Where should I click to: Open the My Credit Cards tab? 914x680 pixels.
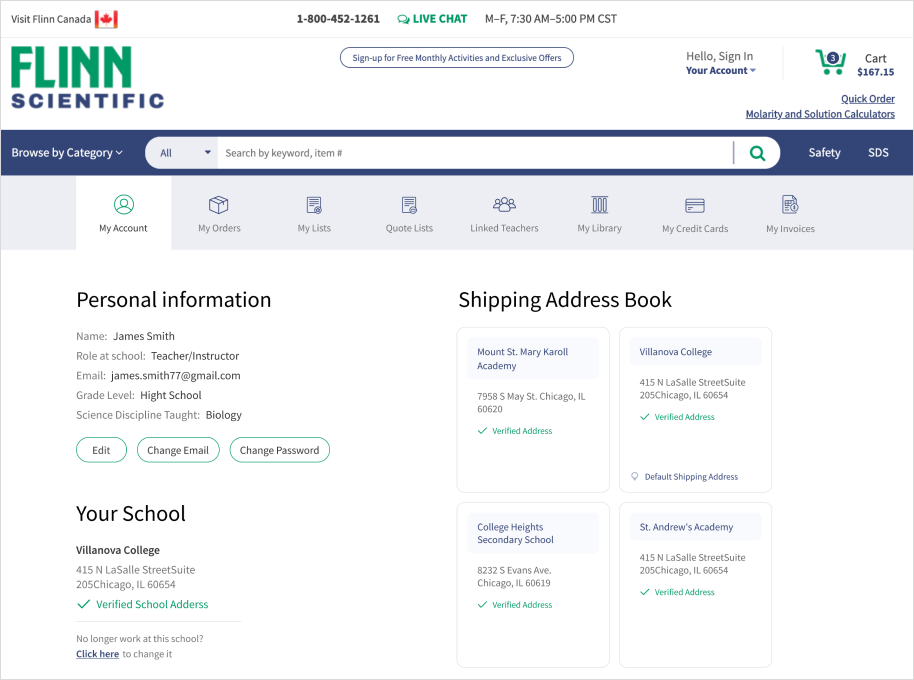(x=695, y=213)
